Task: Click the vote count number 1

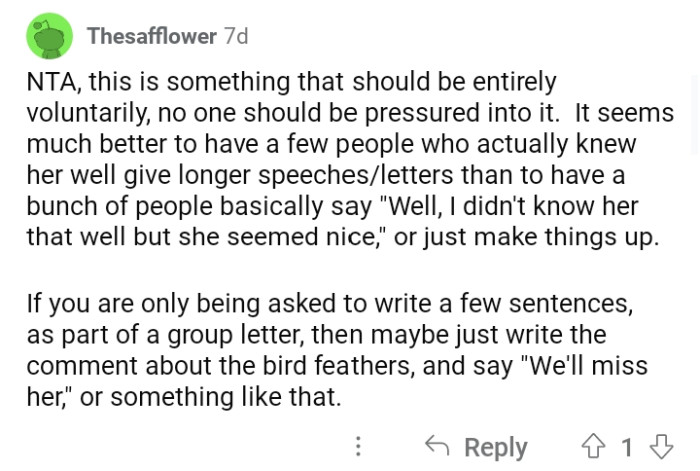Action: pyautogui.click(x=628, y=446)
